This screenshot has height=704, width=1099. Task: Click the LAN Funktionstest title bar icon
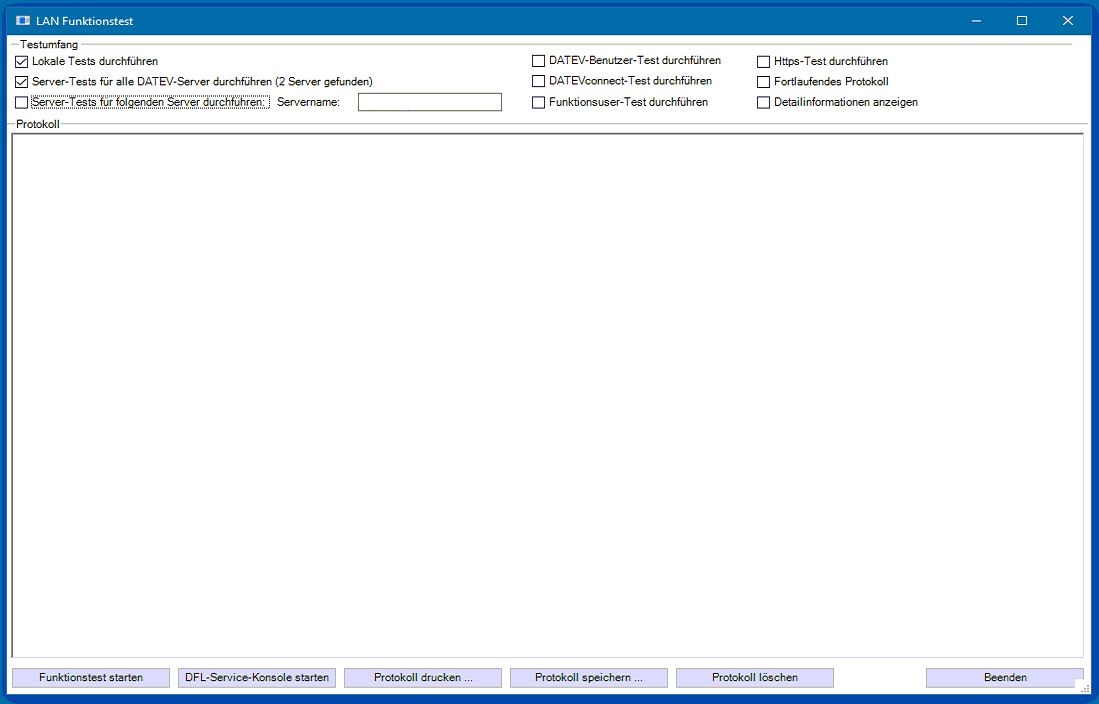tap(22, 21)
